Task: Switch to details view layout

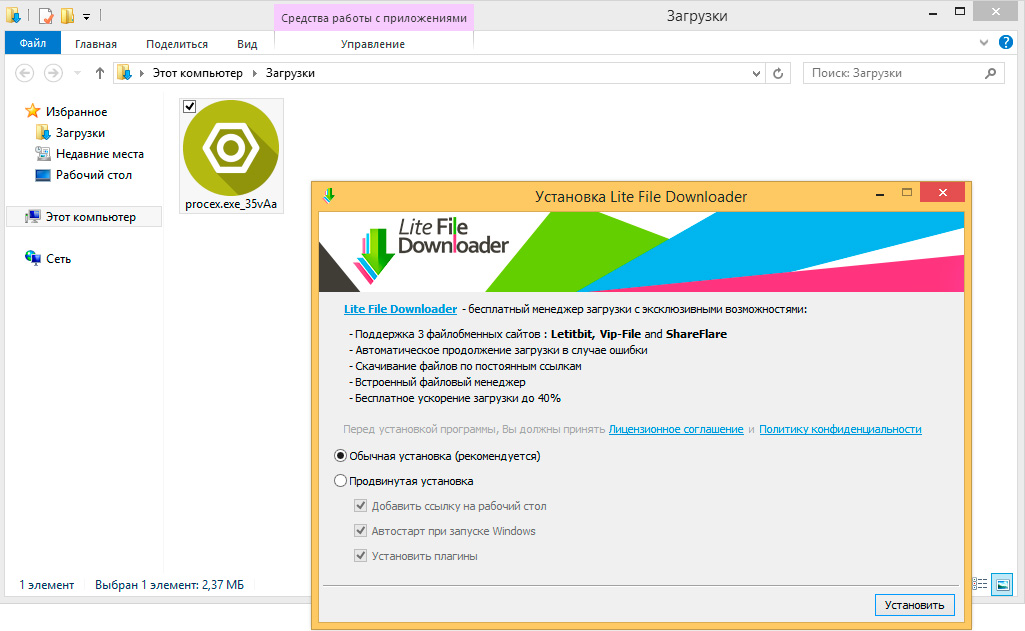Action: 980,584
